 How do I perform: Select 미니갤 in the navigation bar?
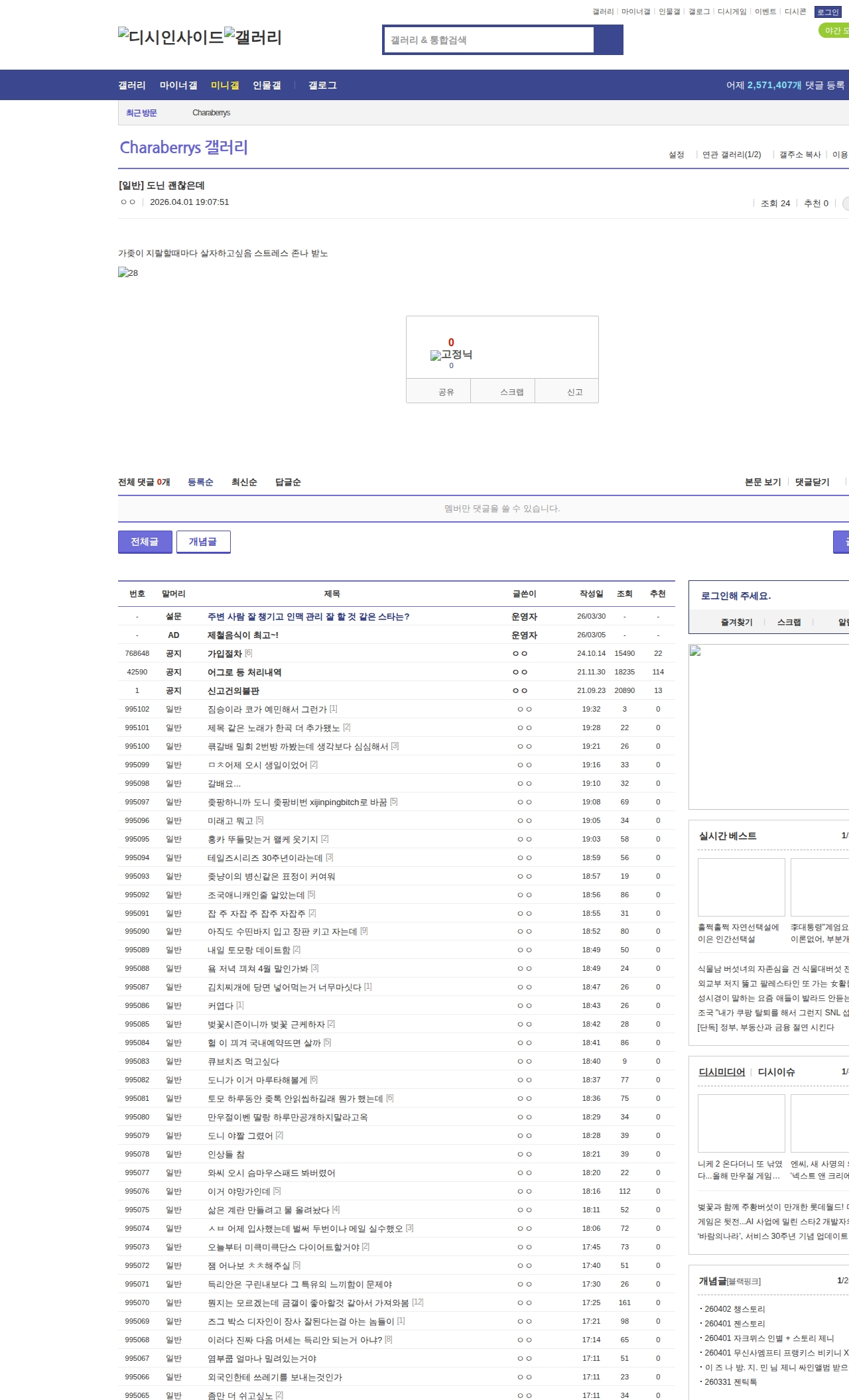tap(225, 86)
